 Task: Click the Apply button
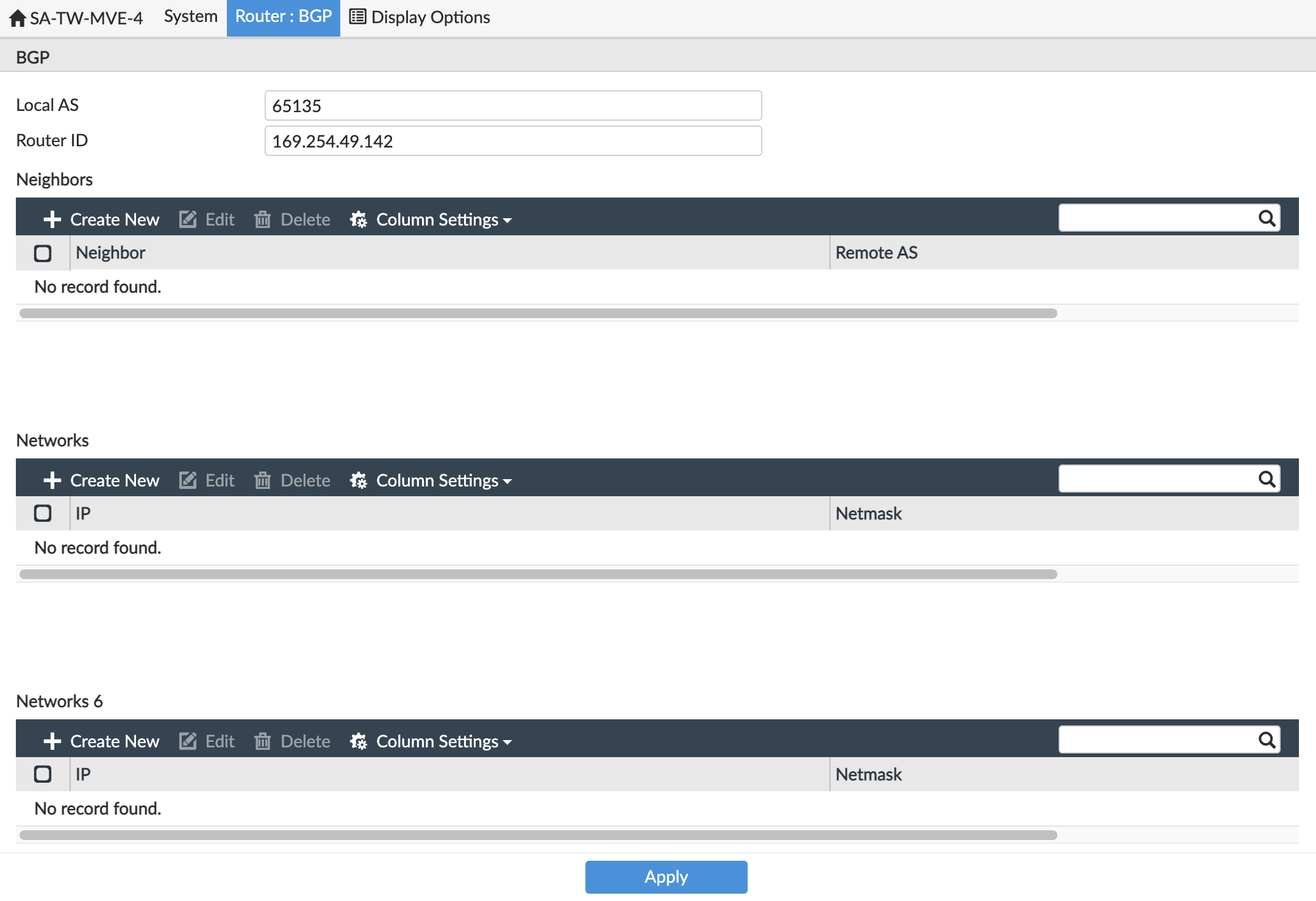(x=665, y=877)
